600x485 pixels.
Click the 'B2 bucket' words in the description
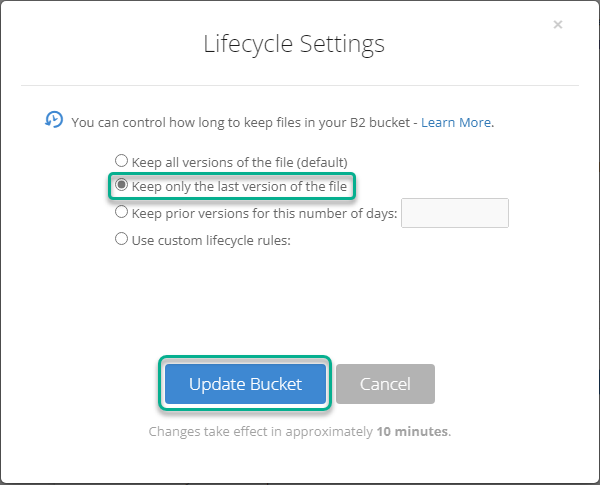pos(380,122)
